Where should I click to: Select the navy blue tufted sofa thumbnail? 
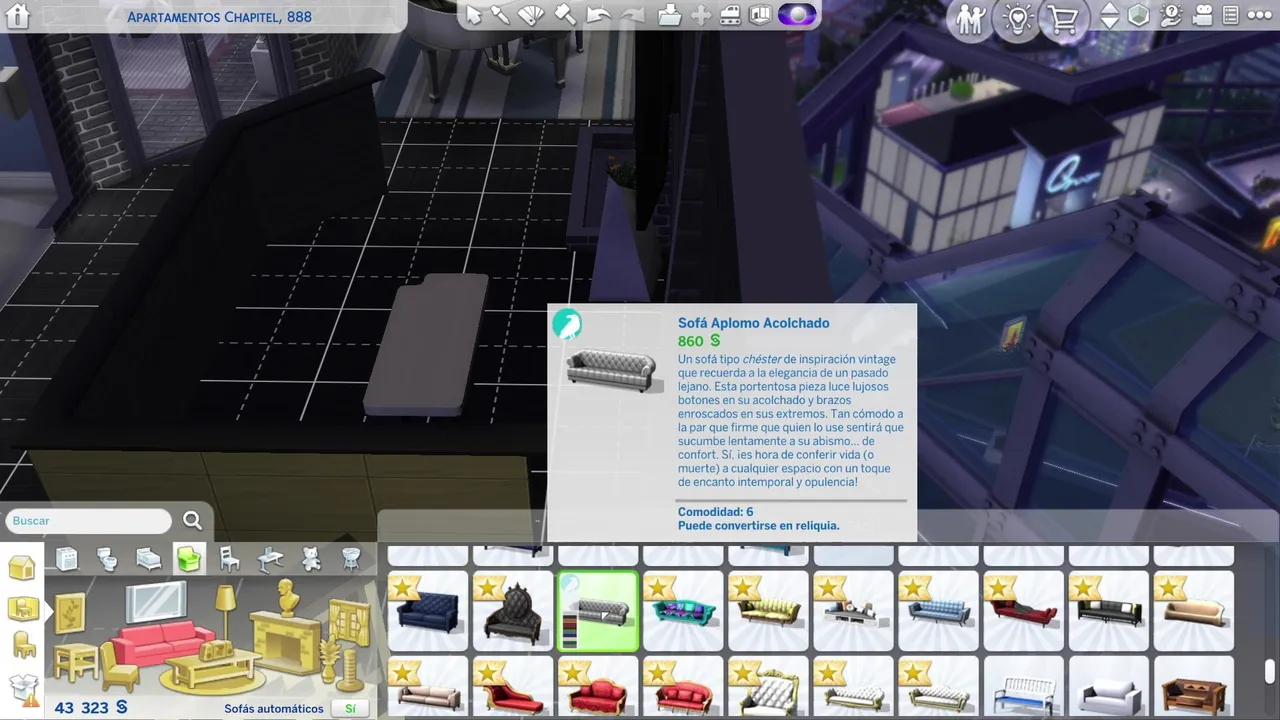(x=428, y=611)
